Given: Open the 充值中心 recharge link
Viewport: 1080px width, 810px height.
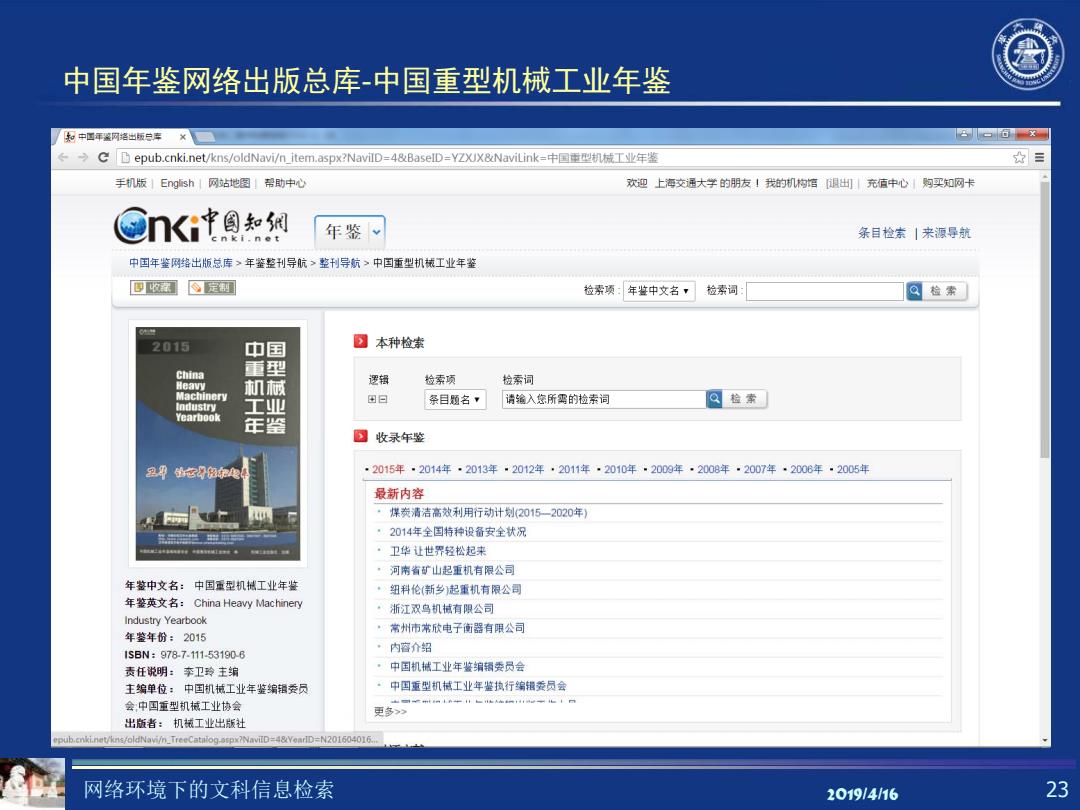Looking at the screenshot, I should tap(887, 183).
